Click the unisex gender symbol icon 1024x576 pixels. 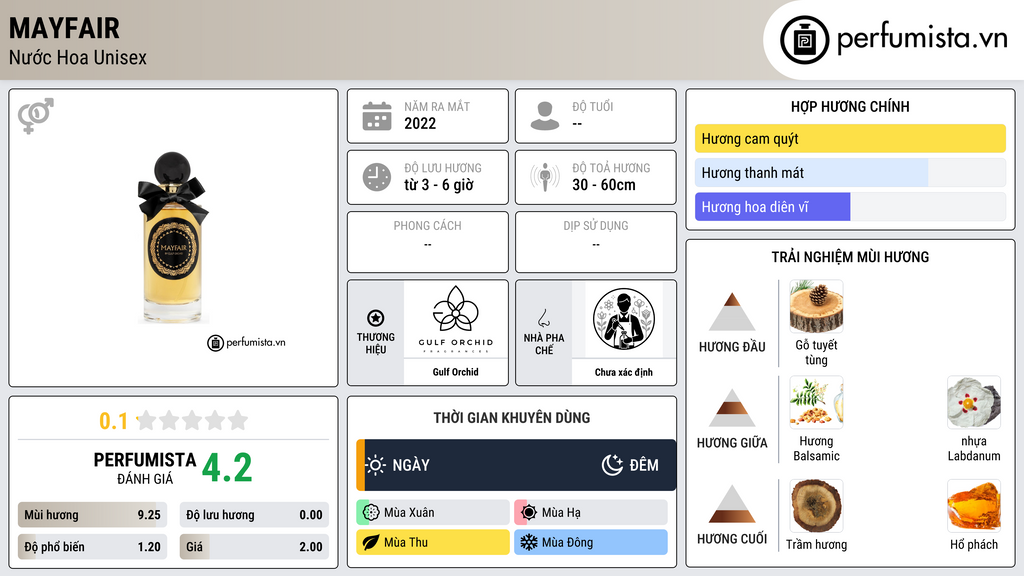point(36,116)
